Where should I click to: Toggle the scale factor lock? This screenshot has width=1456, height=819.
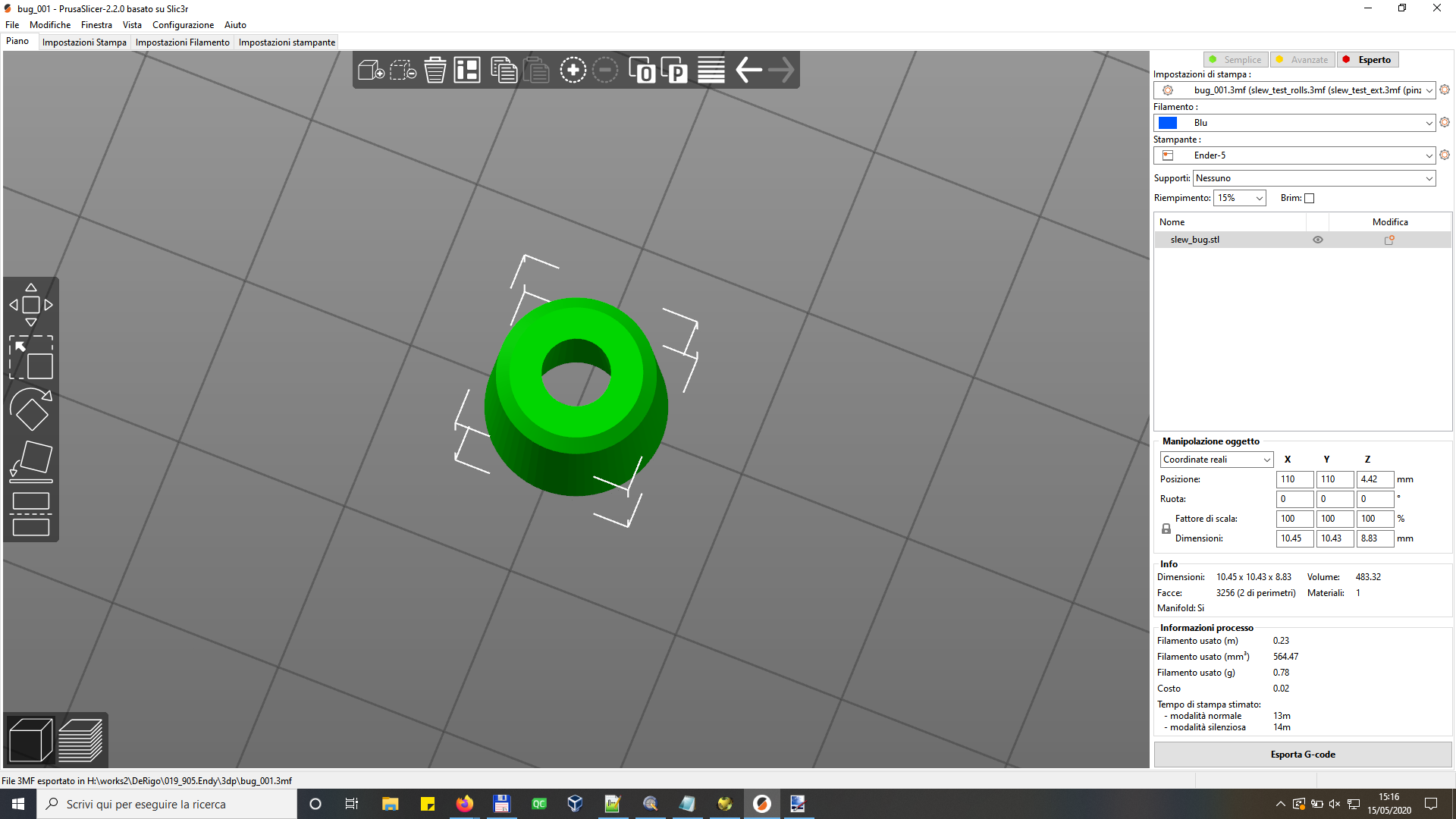coord(1166,529)
